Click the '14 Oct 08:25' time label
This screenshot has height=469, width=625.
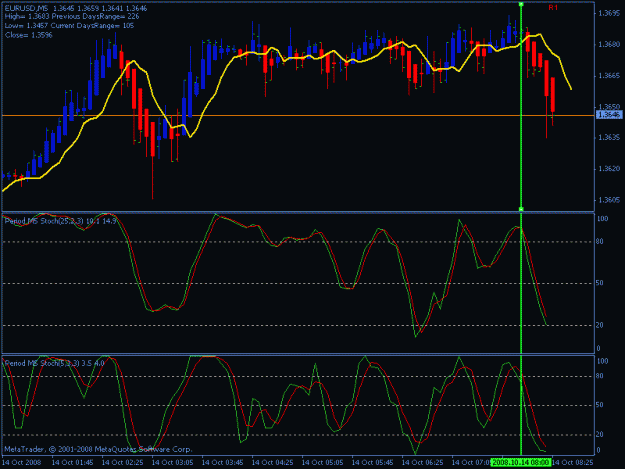coord(572,463)
